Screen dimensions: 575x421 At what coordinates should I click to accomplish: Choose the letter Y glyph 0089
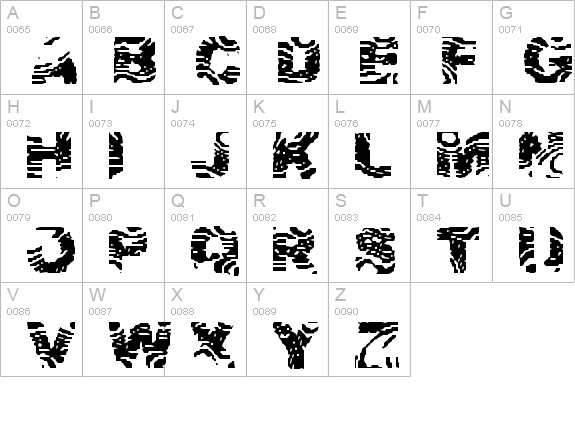point(288,329)
